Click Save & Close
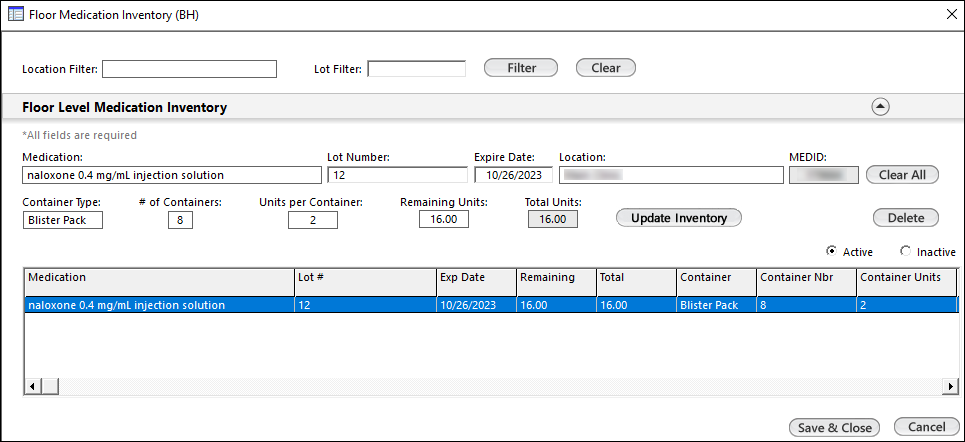 click(x=835, y=427)
